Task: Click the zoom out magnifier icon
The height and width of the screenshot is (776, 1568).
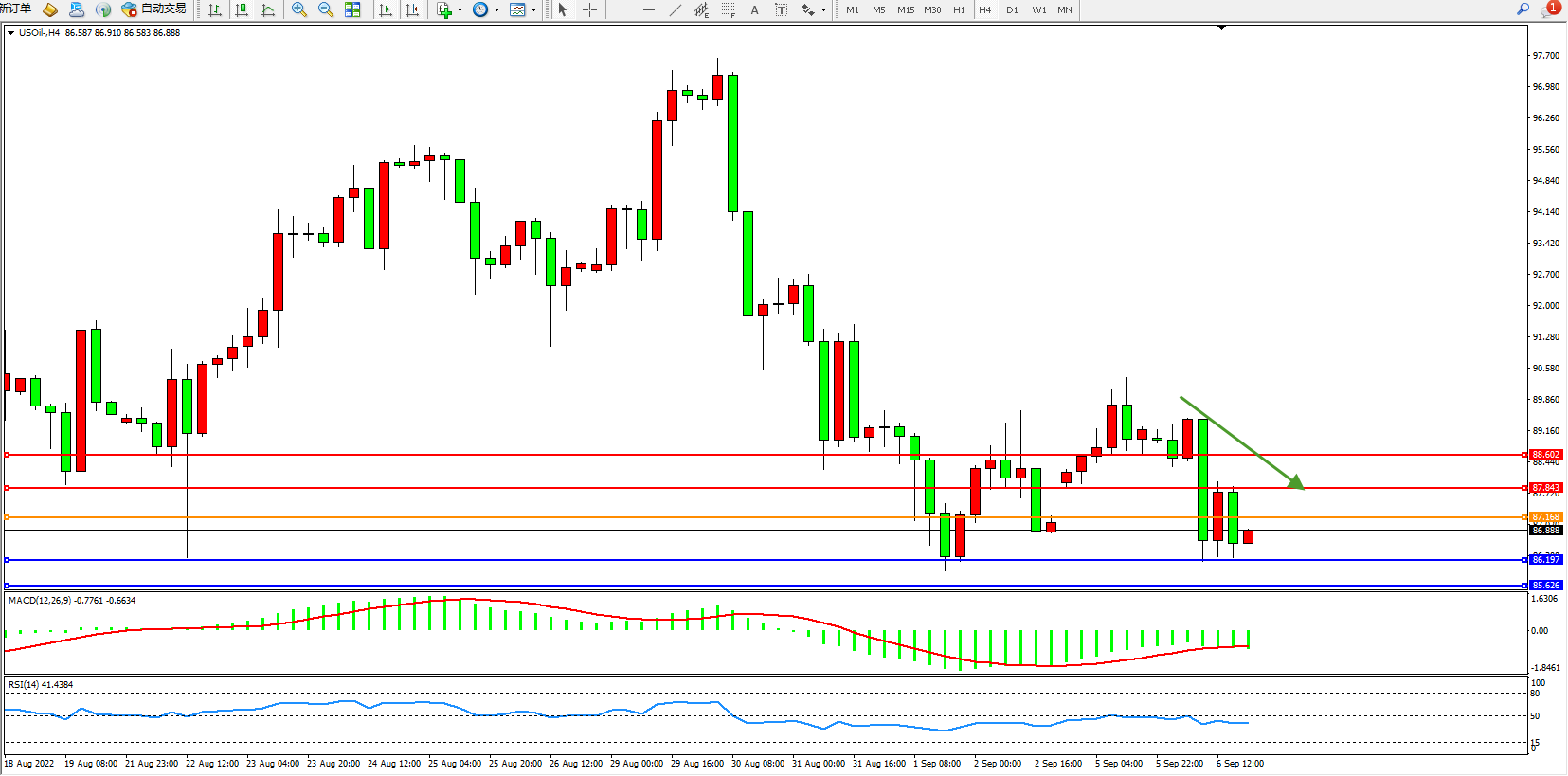Action: [x=326, y=9]
